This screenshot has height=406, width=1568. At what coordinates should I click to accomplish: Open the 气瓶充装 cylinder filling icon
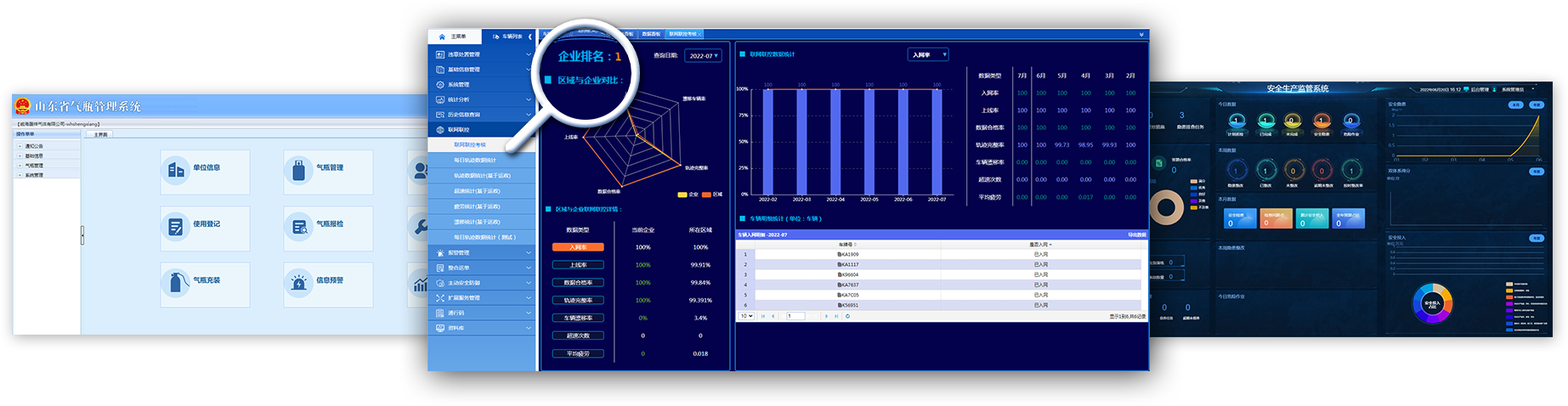click(176, 283)
